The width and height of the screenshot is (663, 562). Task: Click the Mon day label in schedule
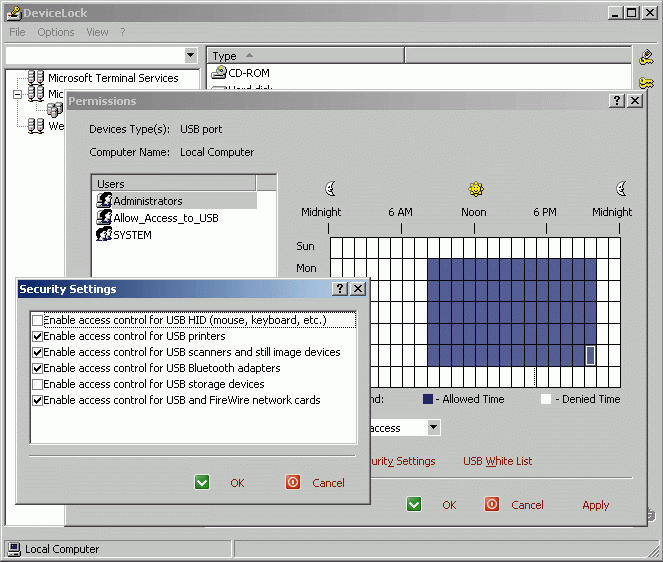tap(306, 268)
